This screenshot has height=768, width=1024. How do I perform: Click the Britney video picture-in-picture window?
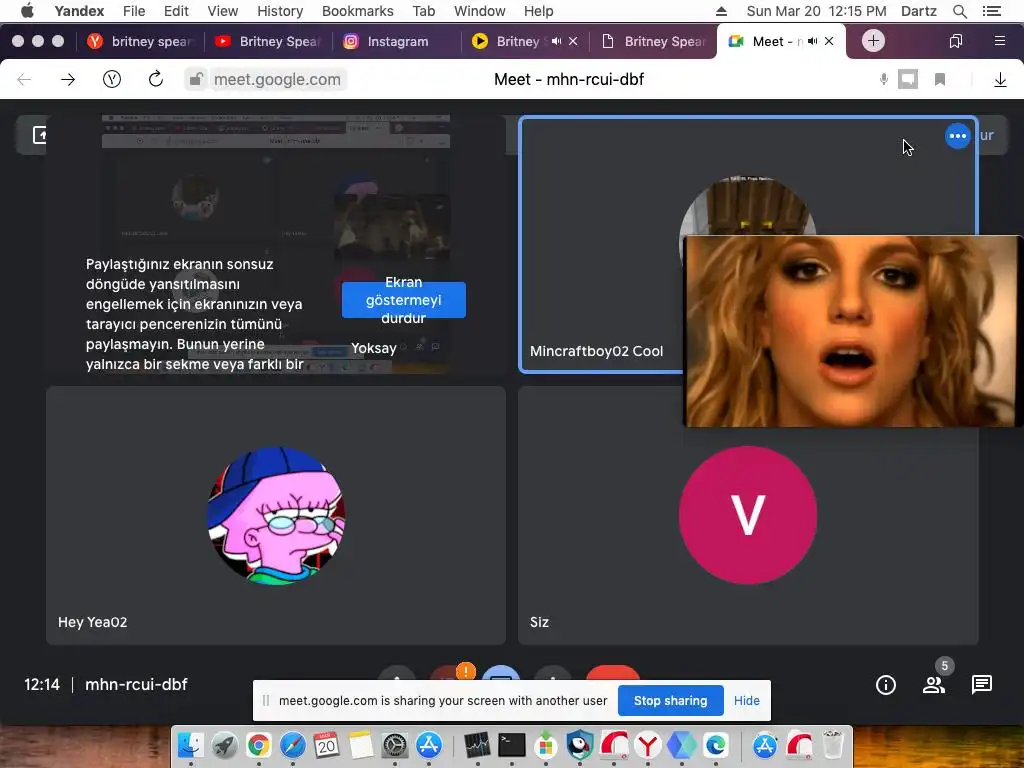[x=852, y=331]
